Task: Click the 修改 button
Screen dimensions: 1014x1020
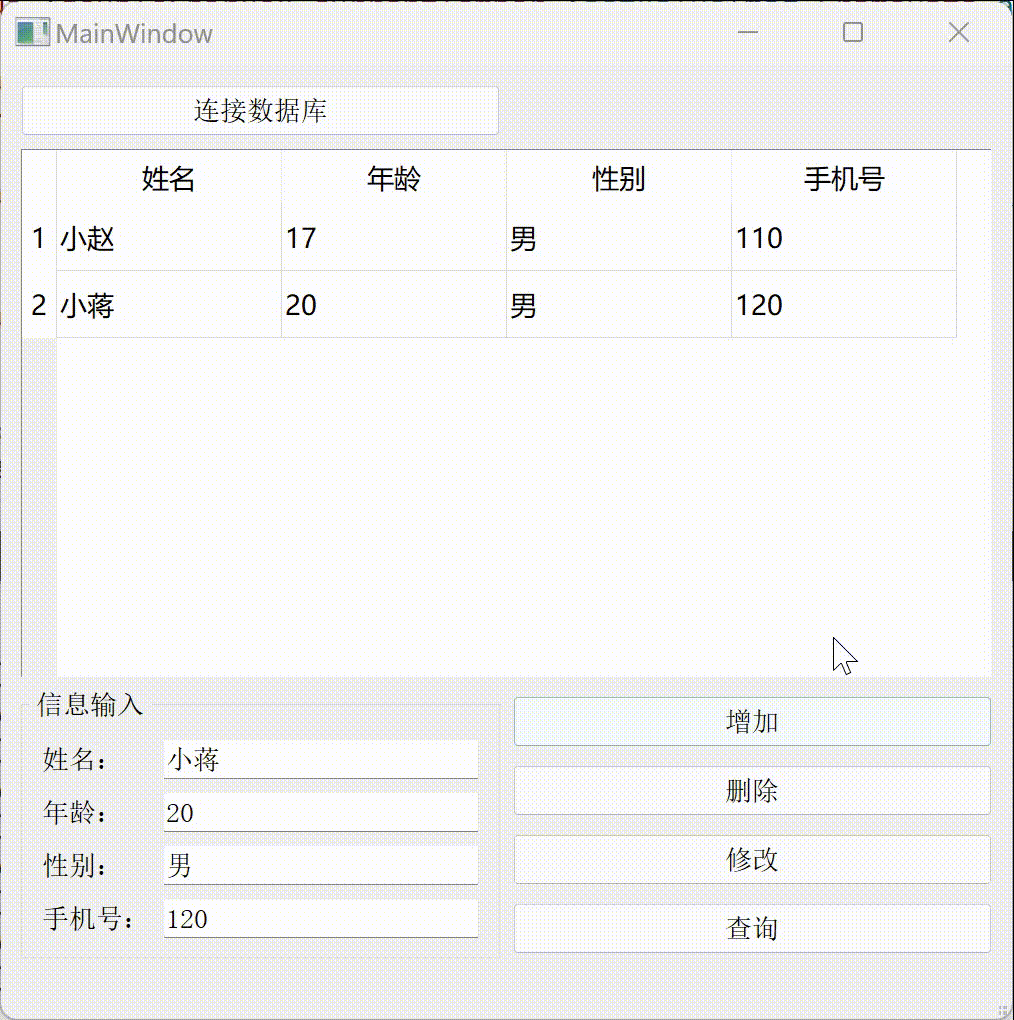Action: click(752, 859)
